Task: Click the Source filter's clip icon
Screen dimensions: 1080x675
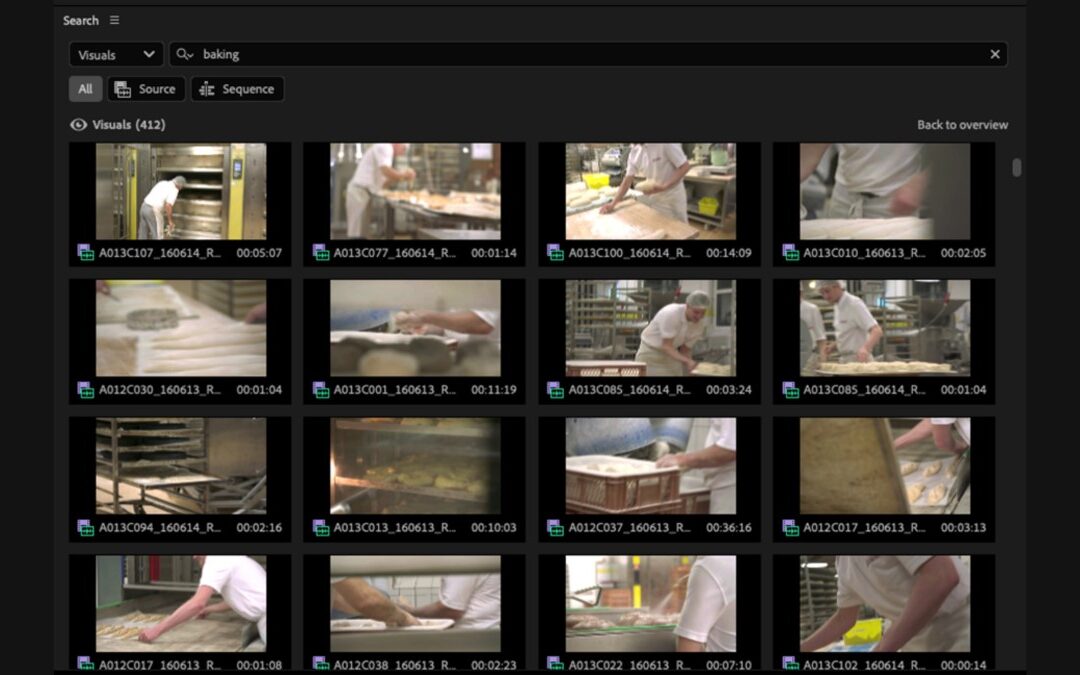Action: click(x=122, y=89)
